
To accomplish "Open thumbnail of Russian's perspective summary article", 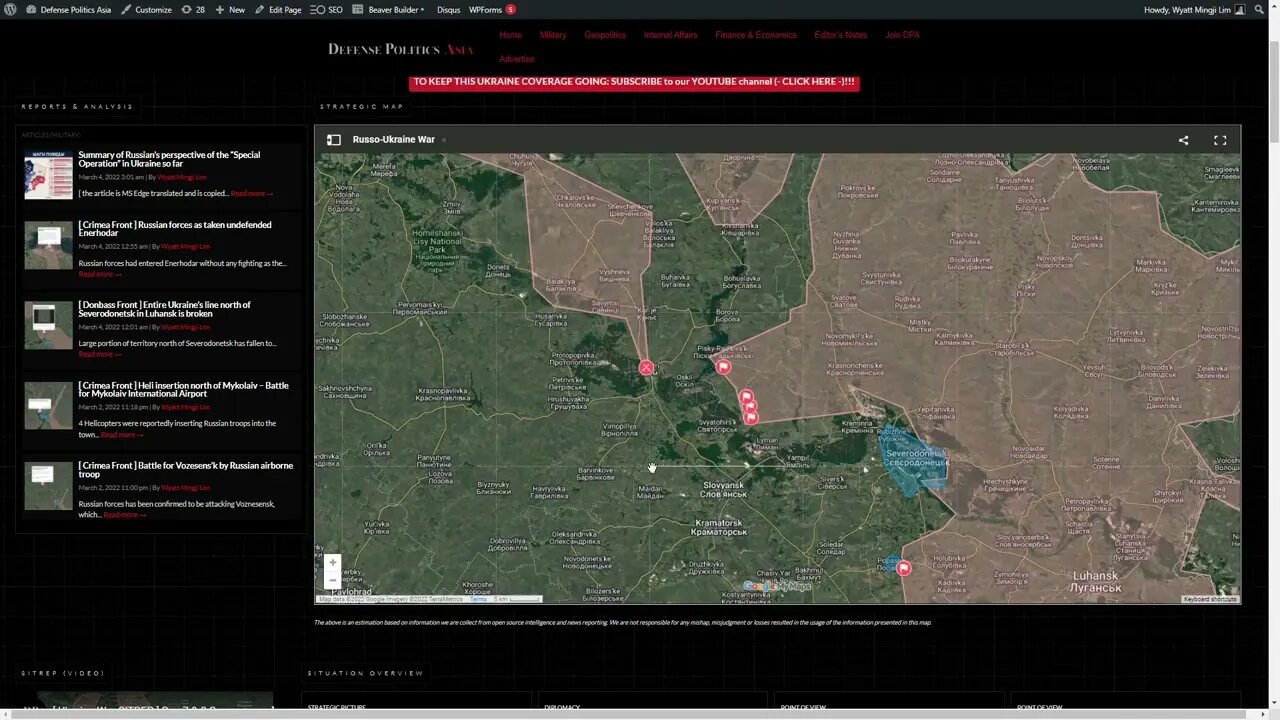I will tap(48, 175).
